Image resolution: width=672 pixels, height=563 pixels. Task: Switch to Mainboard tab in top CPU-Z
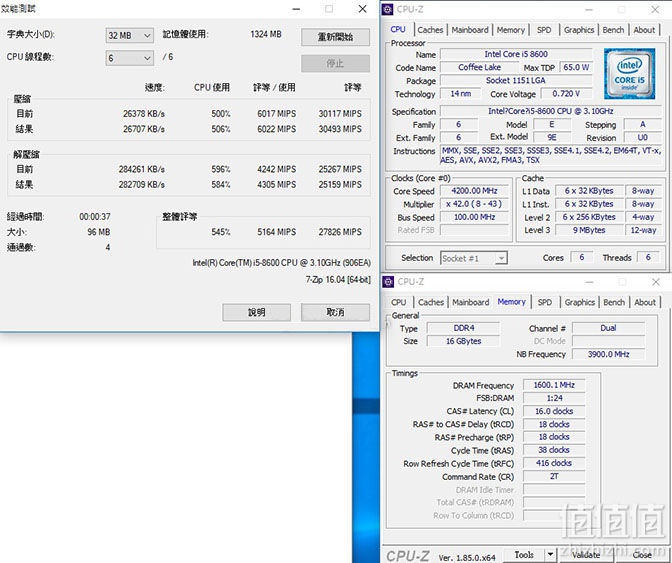coord(470,30)
